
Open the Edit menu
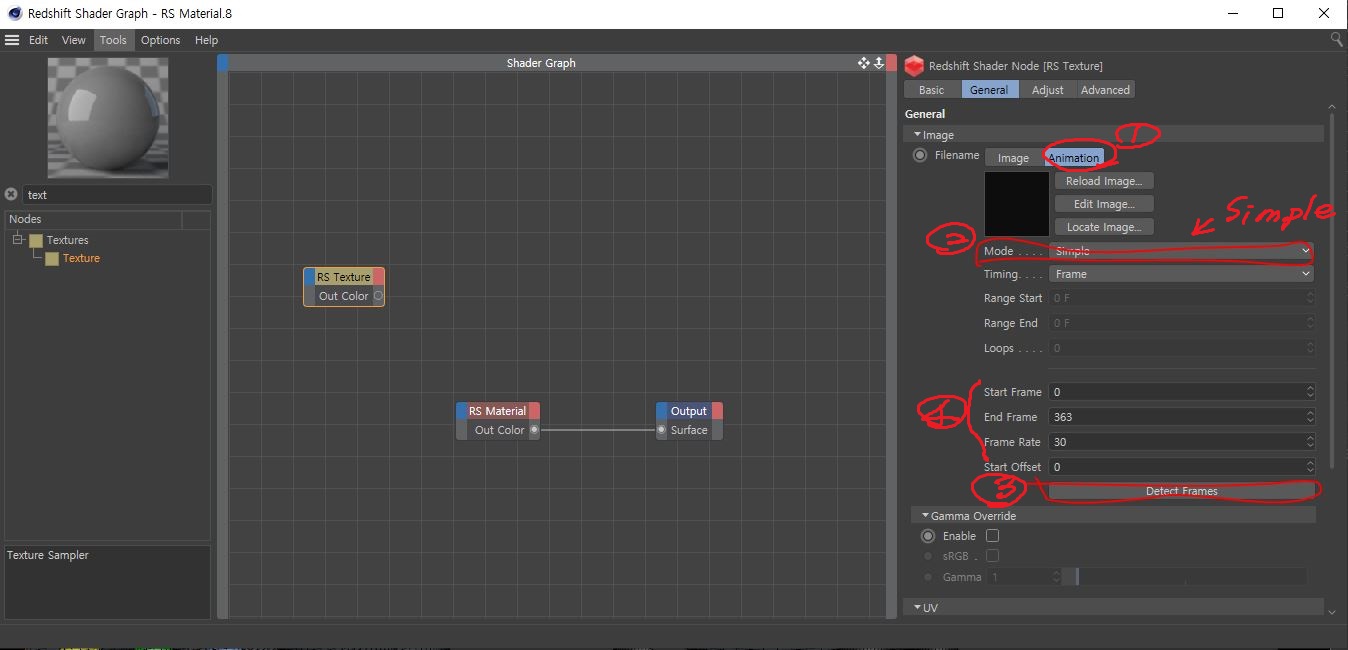pyautogui.click(x=39, y=40)
